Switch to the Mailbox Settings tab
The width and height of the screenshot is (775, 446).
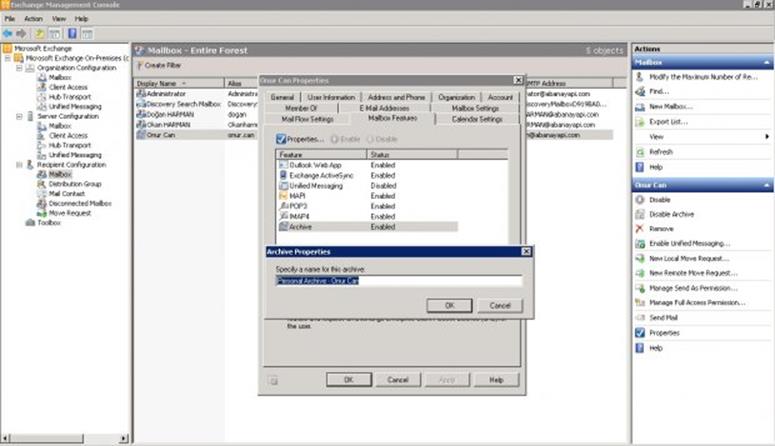475,108
